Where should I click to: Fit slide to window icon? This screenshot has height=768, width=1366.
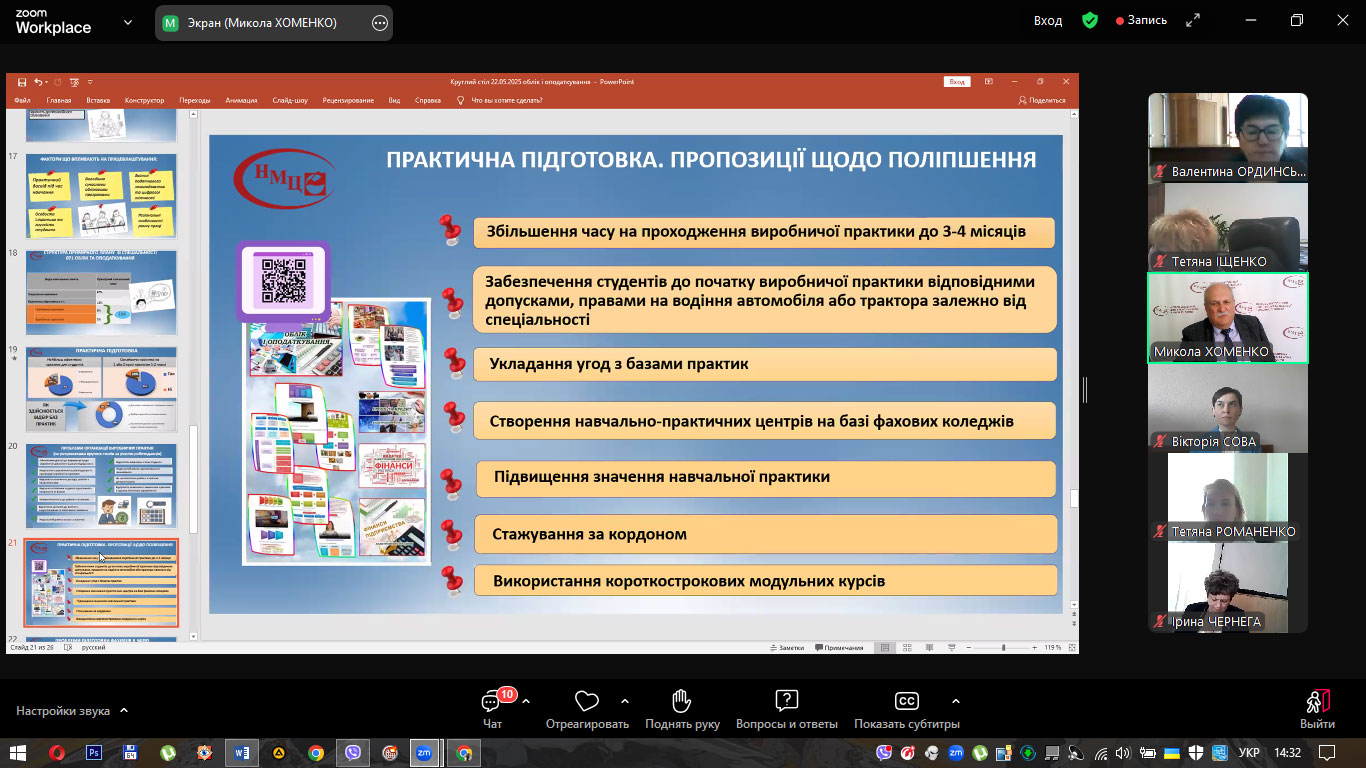click(x=1072, y=648)
